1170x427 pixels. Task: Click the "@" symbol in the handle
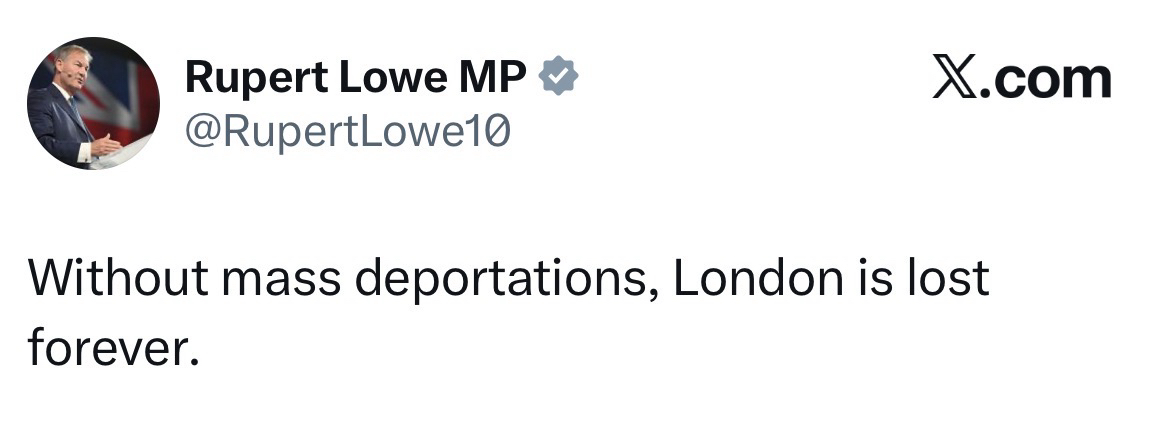tap(199, 131)
